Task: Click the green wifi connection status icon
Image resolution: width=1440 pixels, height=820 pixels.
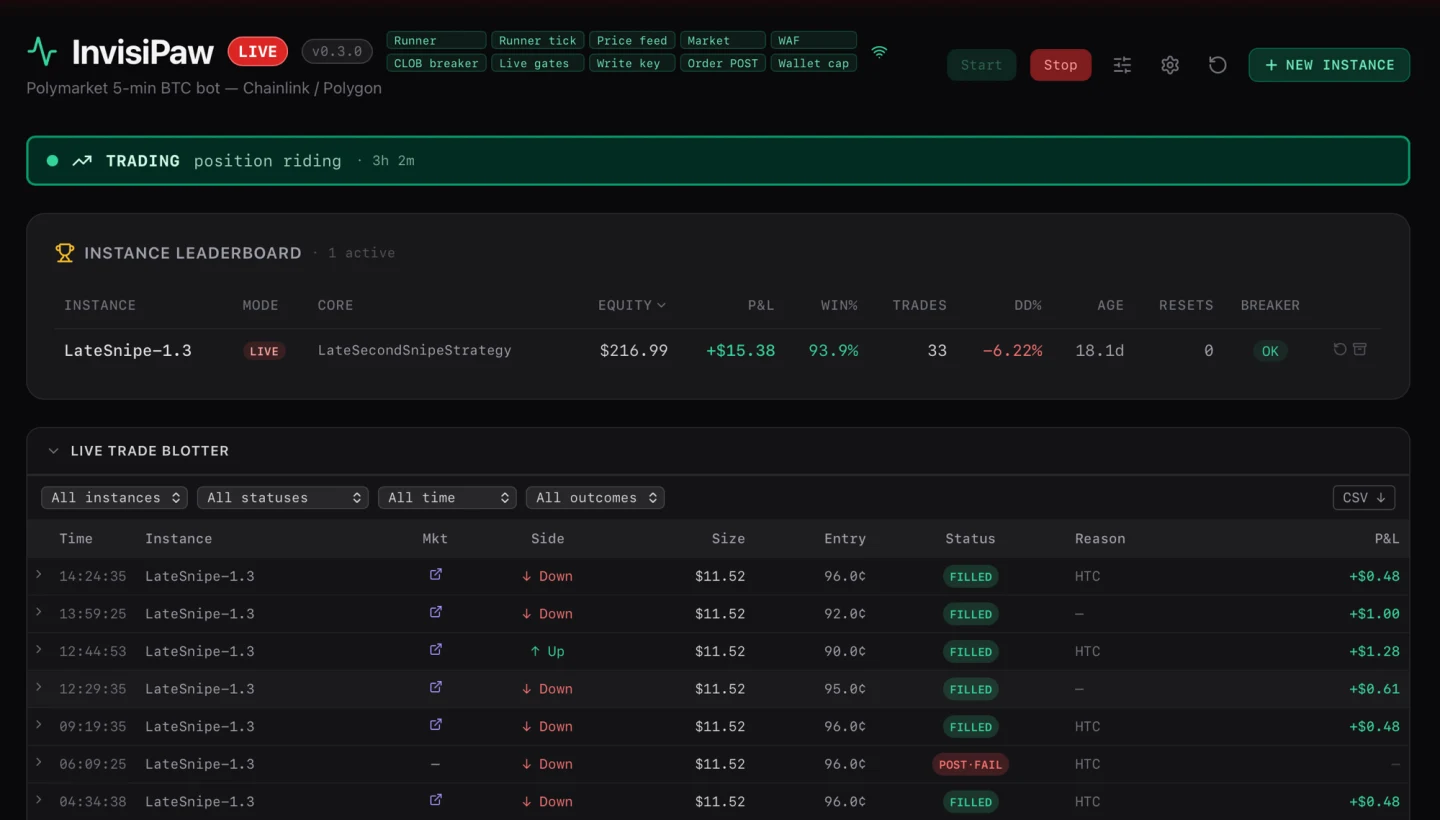Action: pos(879,52)
